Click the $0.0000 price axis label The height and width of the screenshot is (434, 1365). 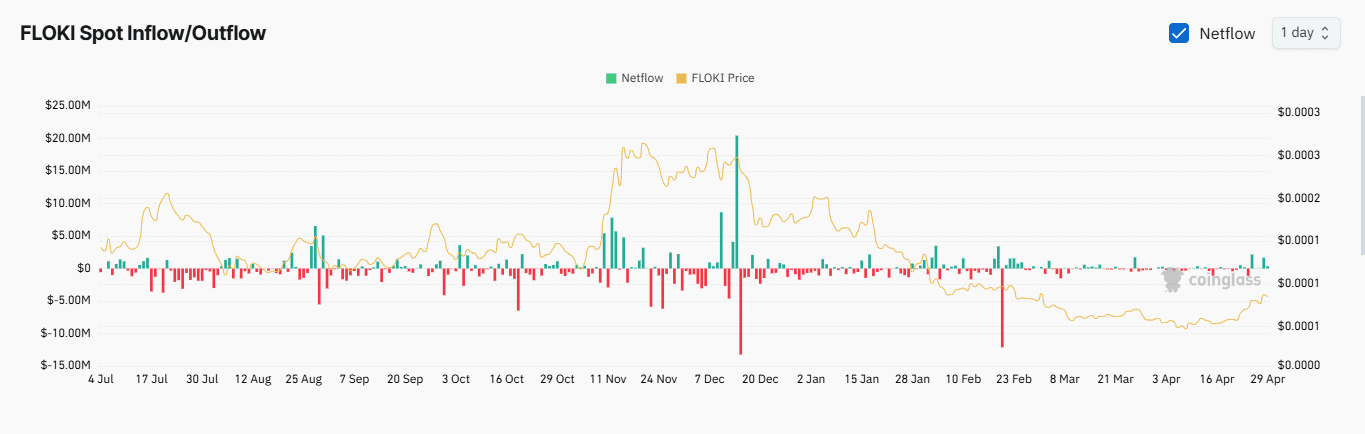(x=1299, y=365)
